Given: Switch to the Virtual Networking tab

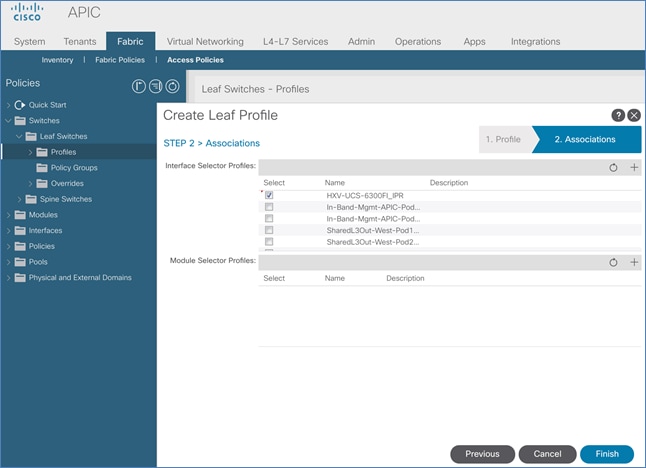Looking at the screenshot, I should coord(205,42).
